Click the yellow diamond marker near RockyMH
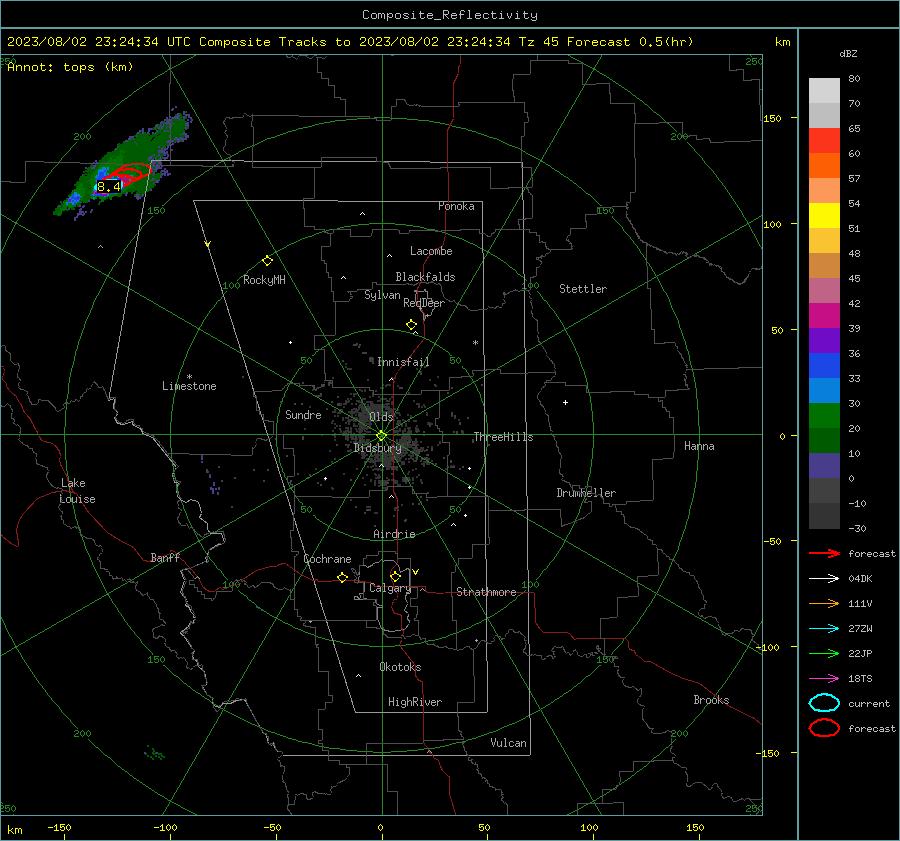Screen dimensions: 900x841 [267, 261]
